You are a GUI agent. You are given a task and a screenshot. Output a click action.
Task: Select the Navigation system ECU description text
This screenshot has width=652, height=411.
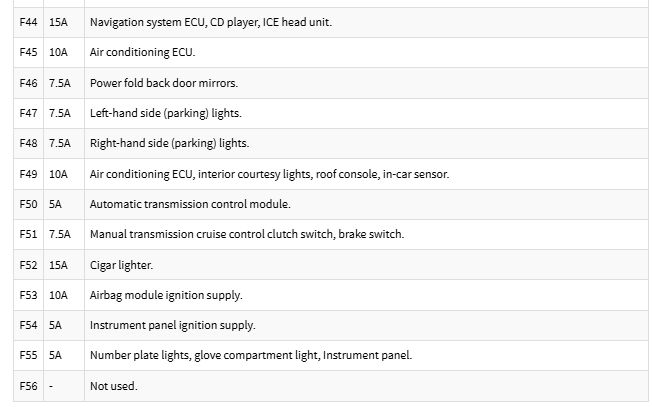tap(211, 22)
